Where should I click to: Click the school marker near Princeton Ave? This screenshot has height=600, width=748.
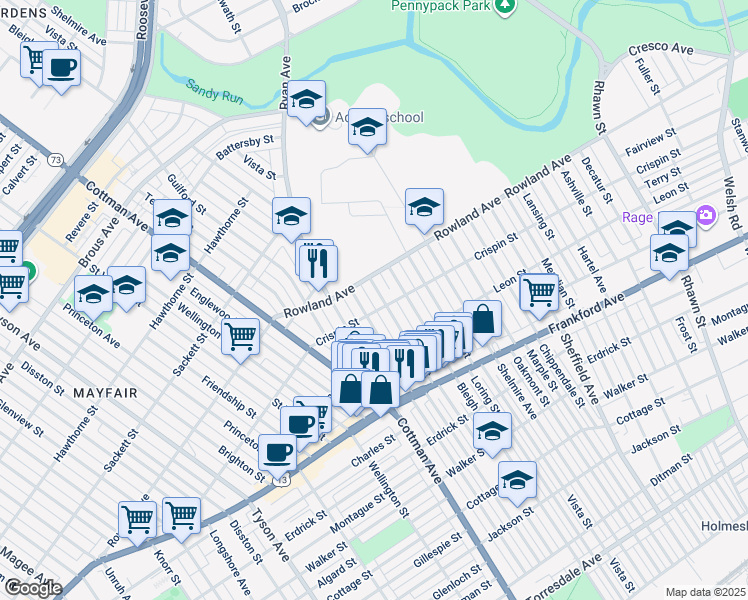[94, 295]
